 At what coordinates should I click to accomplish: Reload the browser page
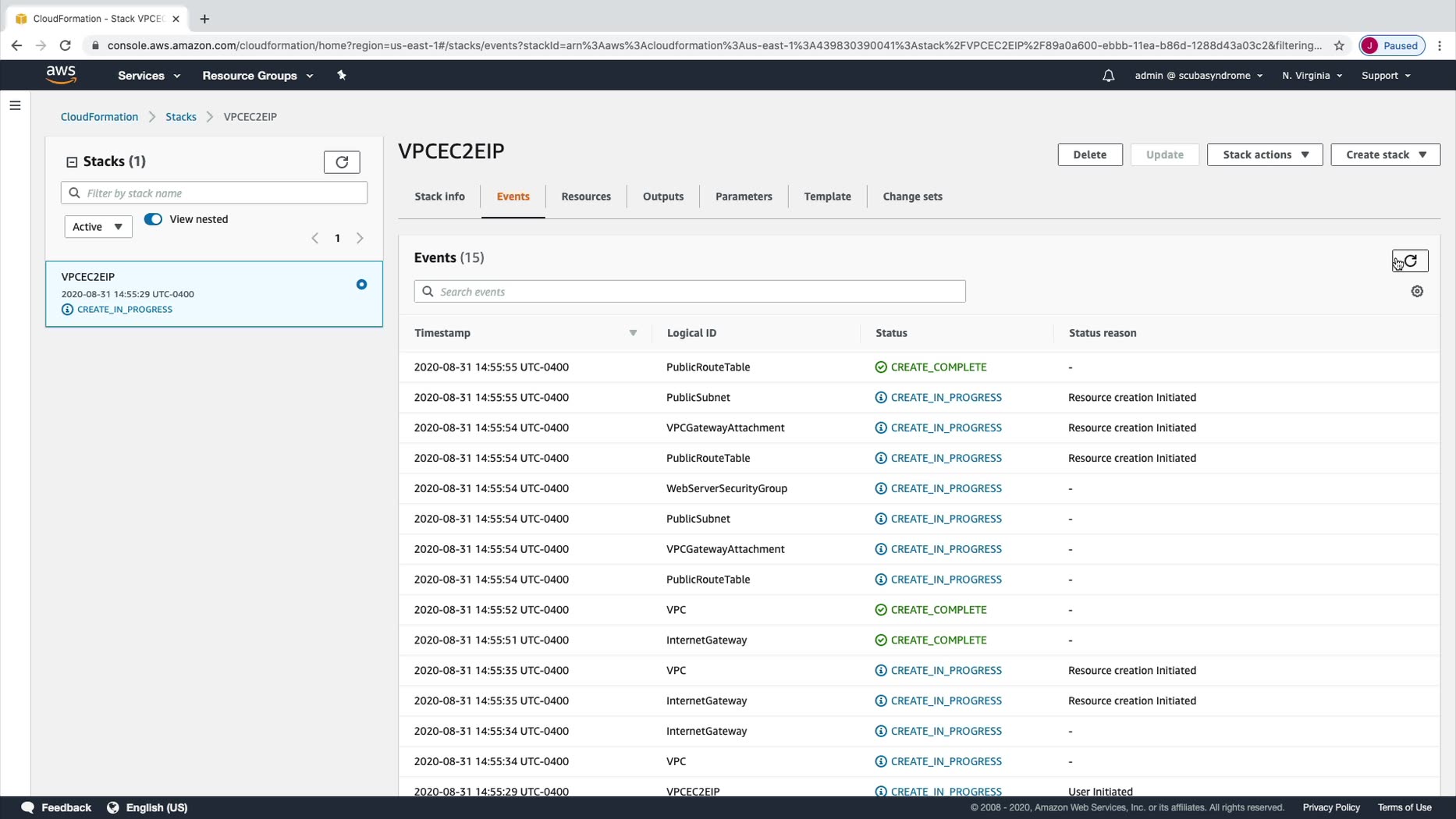66,45
